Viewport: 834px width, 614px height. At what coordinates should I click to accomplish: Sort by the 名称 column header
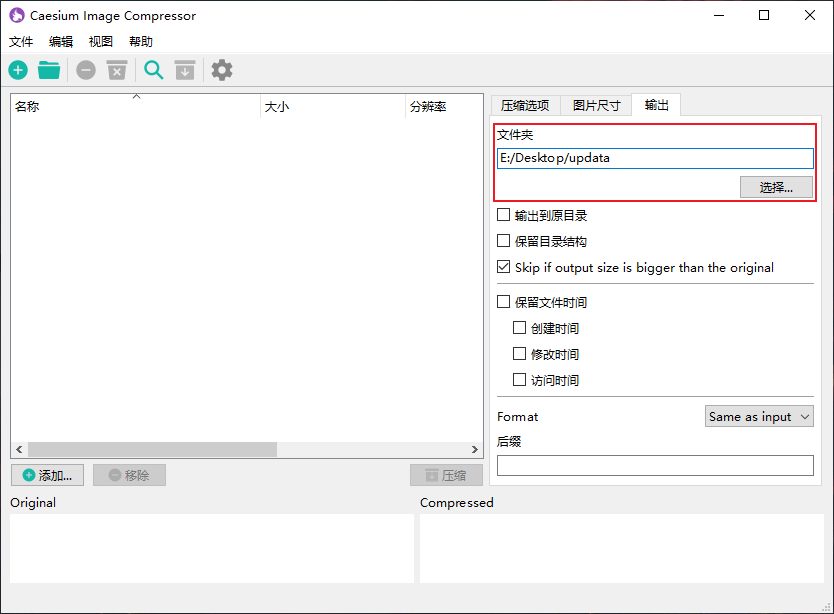point(136,106)
